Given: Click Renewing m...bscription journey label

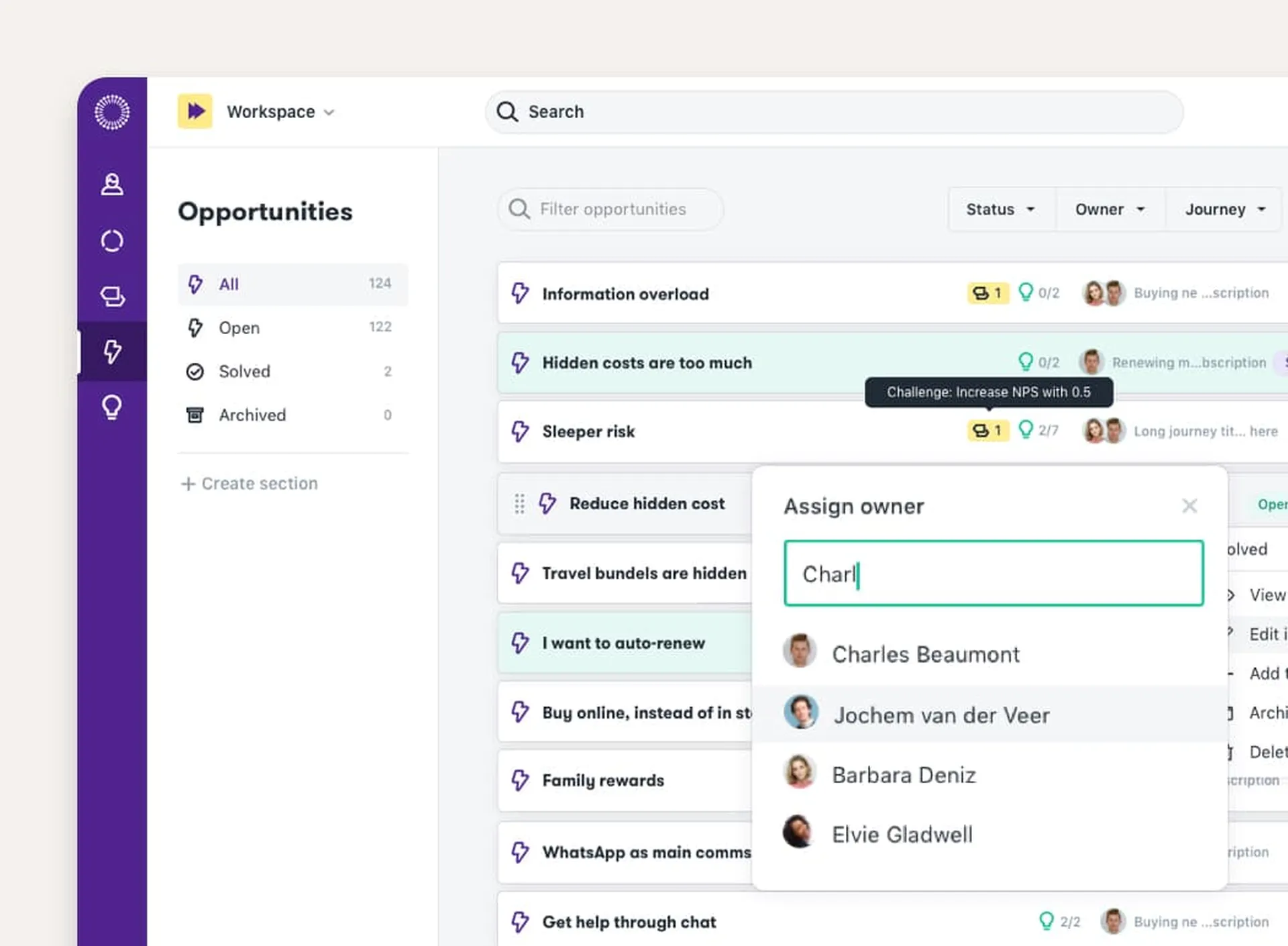Looking at the screenshot, I should click(x=1189, y=362).
